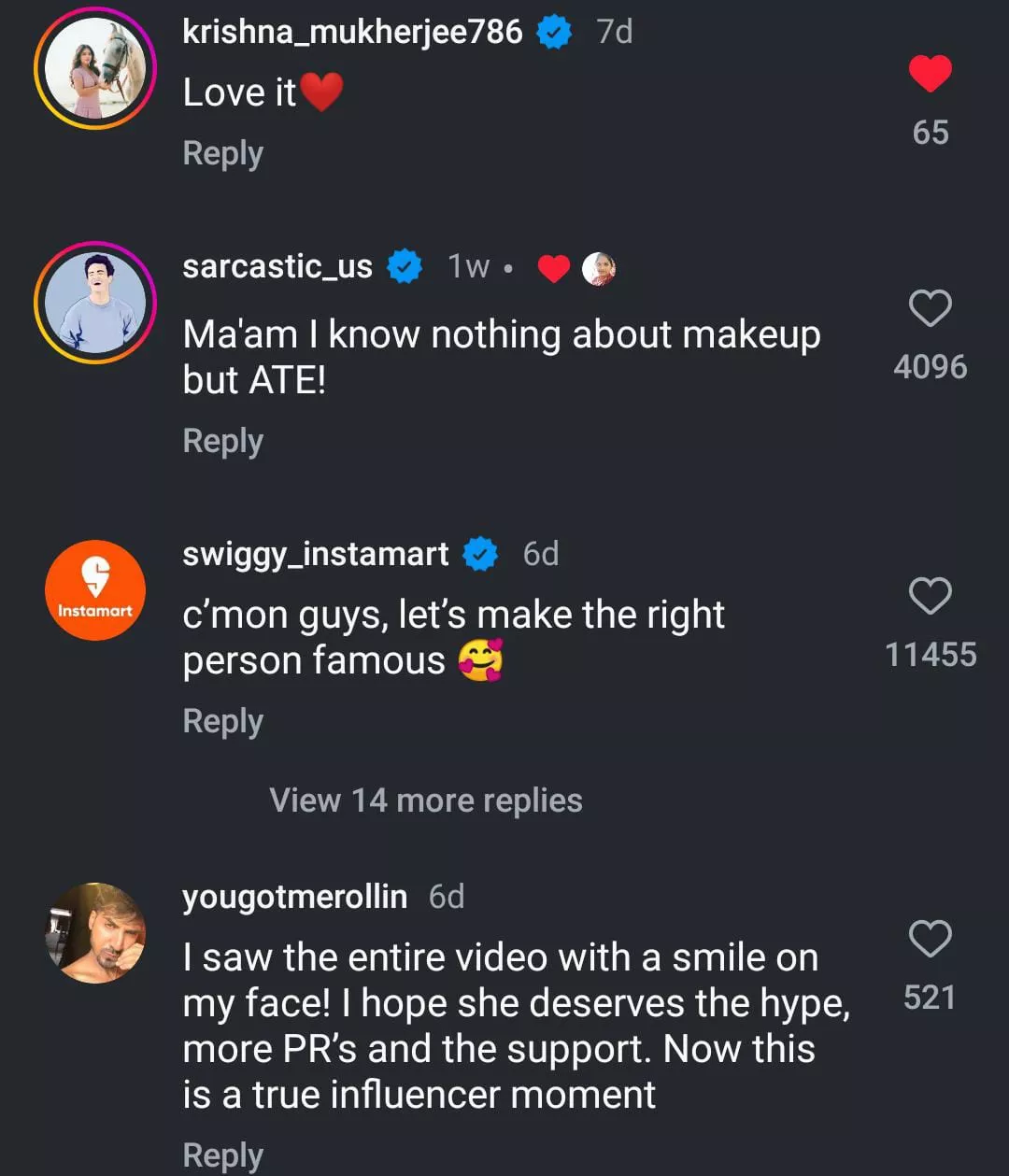The width and height of the screenshot is (1009, 1176).
Task: Reply to sarcastic_us's makeup comment
Action: coord(223,441)
